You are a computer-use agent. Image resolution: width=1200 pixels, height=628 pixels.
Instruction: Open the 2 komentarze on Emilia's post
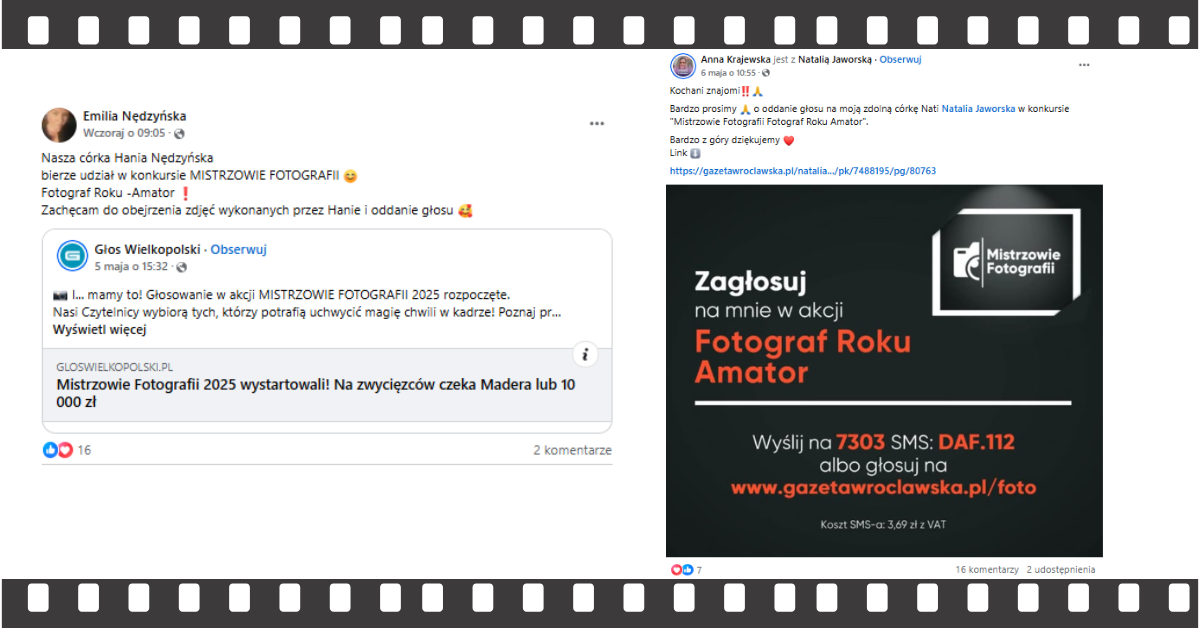tap(572, 451)
